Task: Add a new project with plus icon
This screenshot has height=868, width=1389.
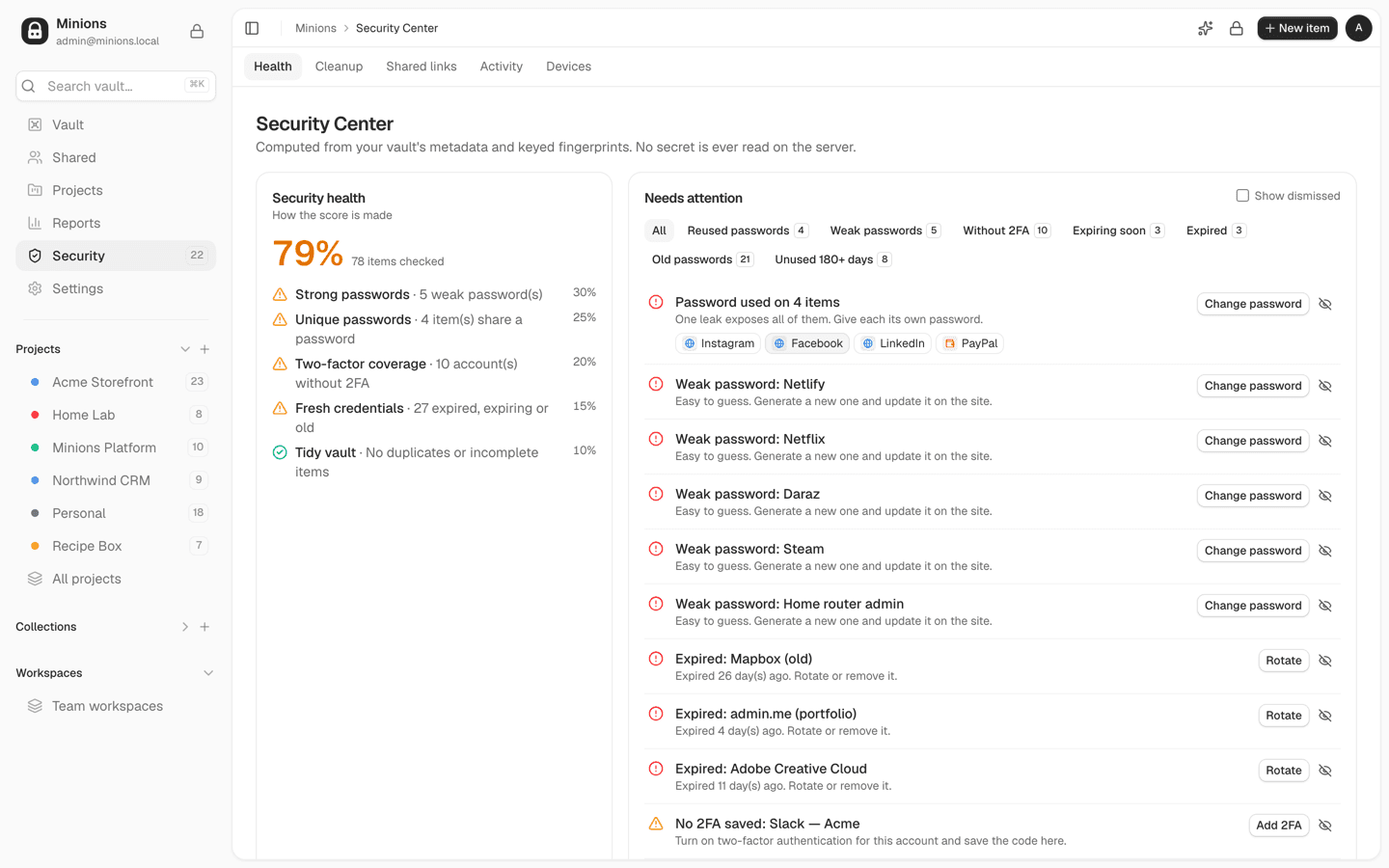Action: (204, 349)
